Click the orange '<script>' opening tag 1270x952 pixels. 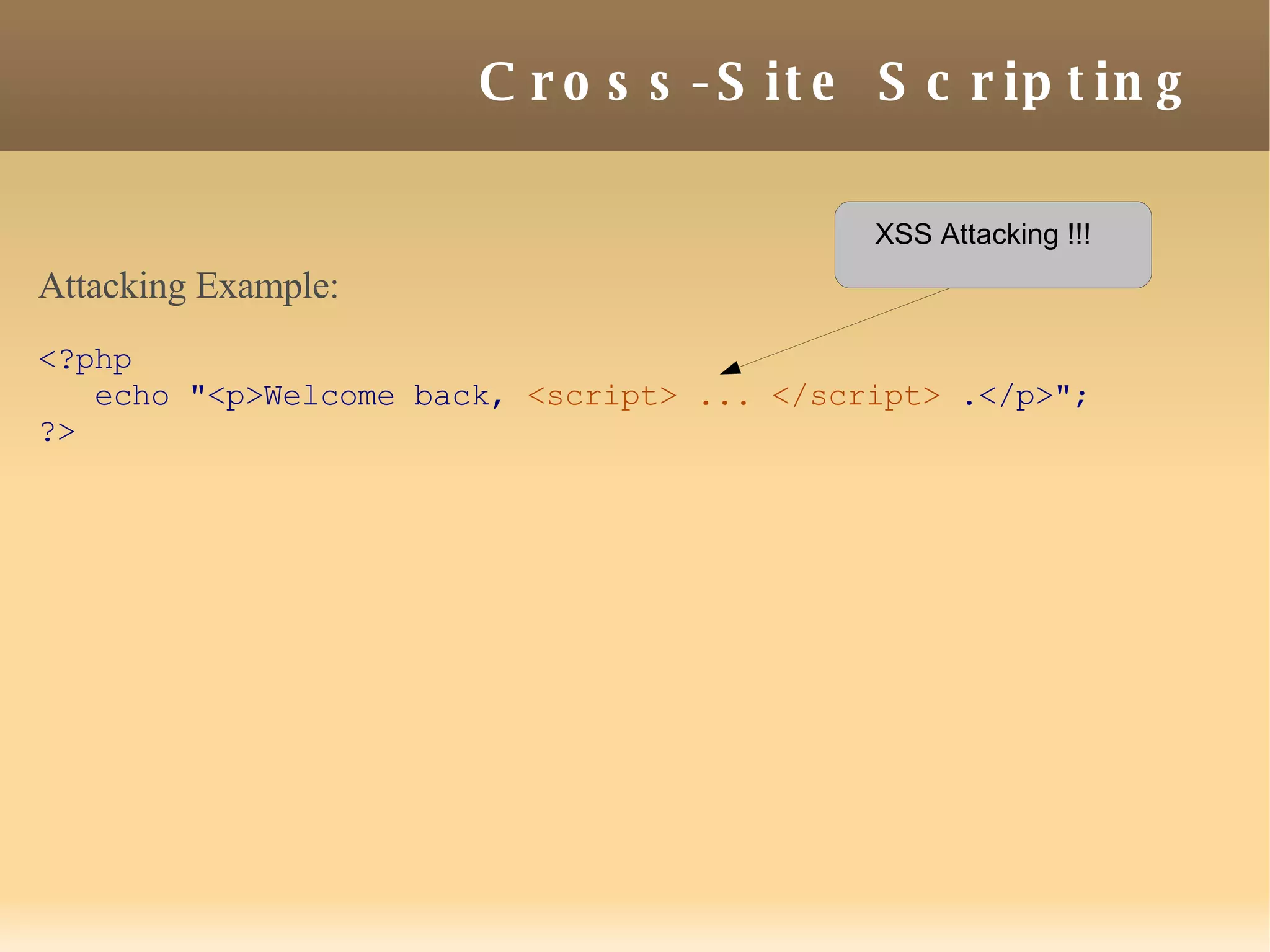click(602, 396)
